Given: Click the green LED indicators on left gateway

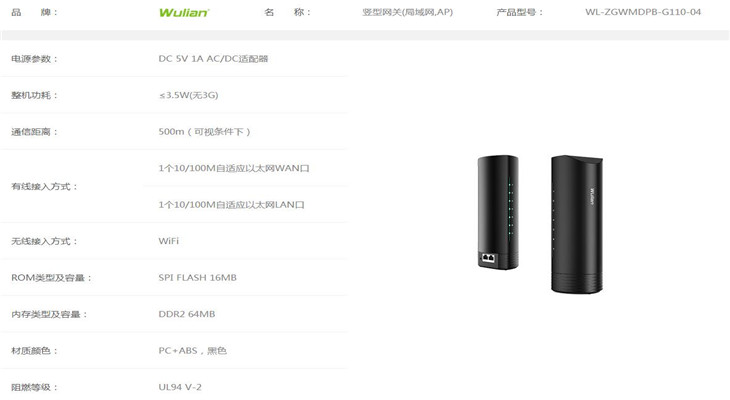Looking at the screenshot, I should 510,209.
